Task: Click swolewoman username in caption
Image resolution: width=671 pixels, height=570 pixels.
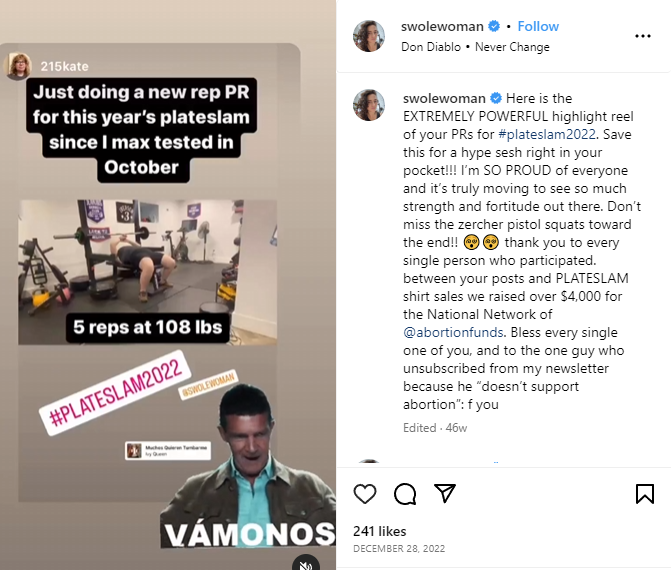Action: [x=444, y=98]
